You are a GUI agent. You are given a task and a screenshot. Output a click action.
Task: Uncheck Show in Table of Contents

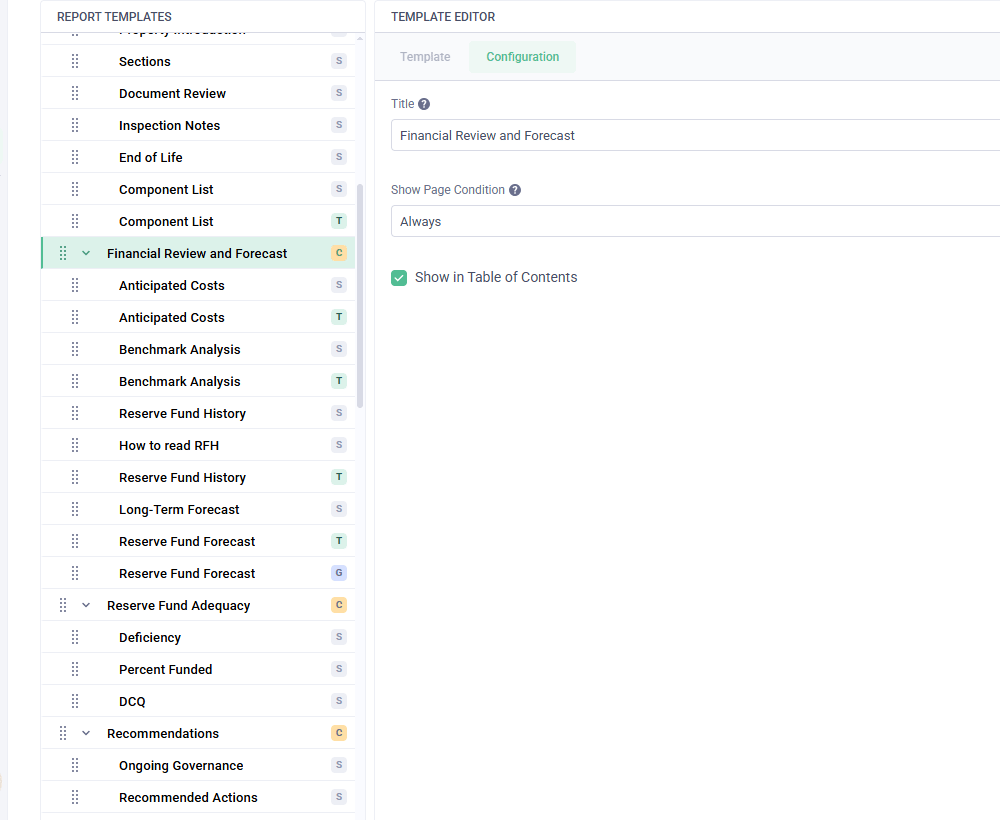tap(399, 277)
